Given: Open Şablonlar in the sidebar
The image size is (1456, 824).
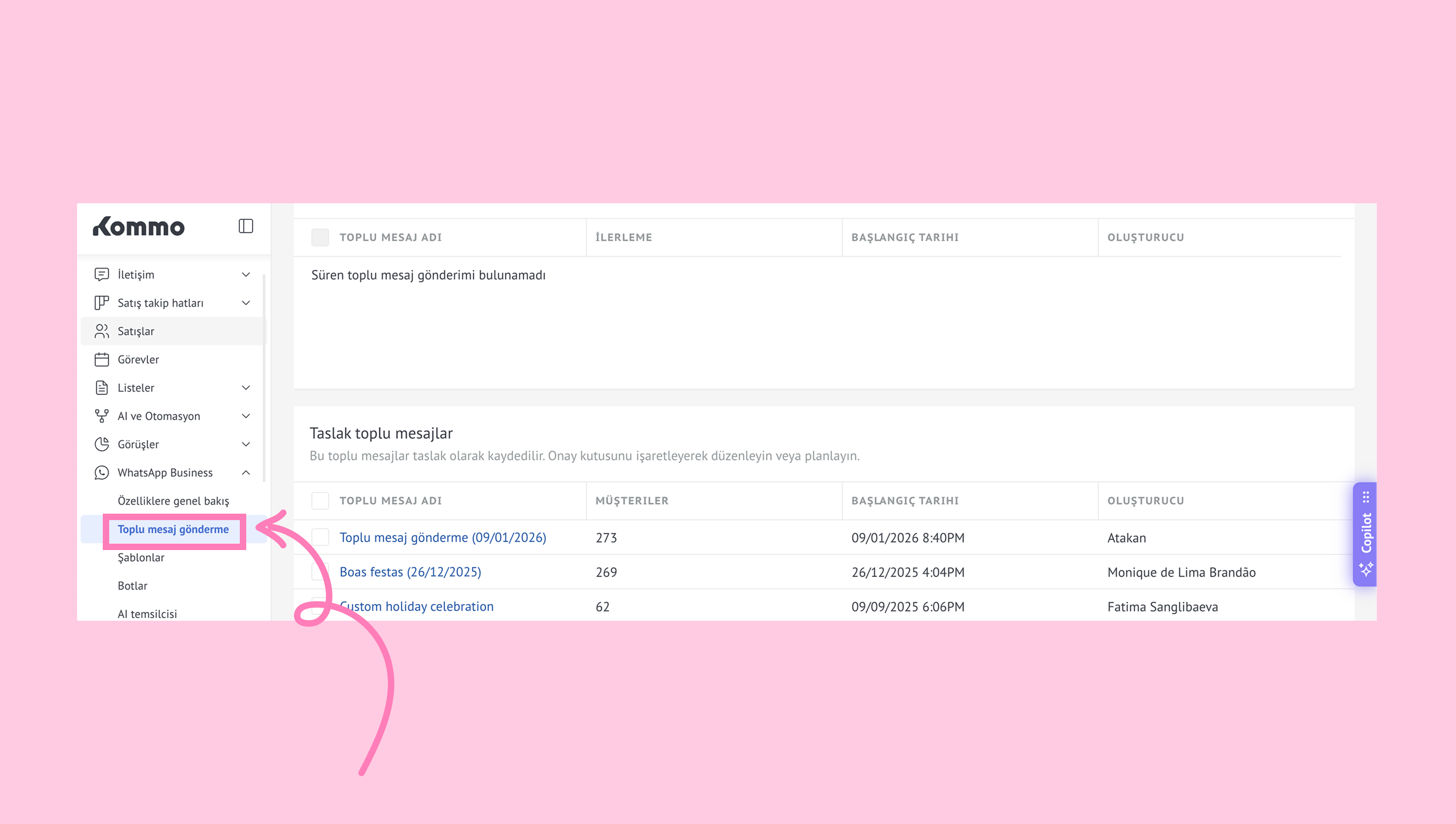Looking at the screenshot, I should [141, 558].
